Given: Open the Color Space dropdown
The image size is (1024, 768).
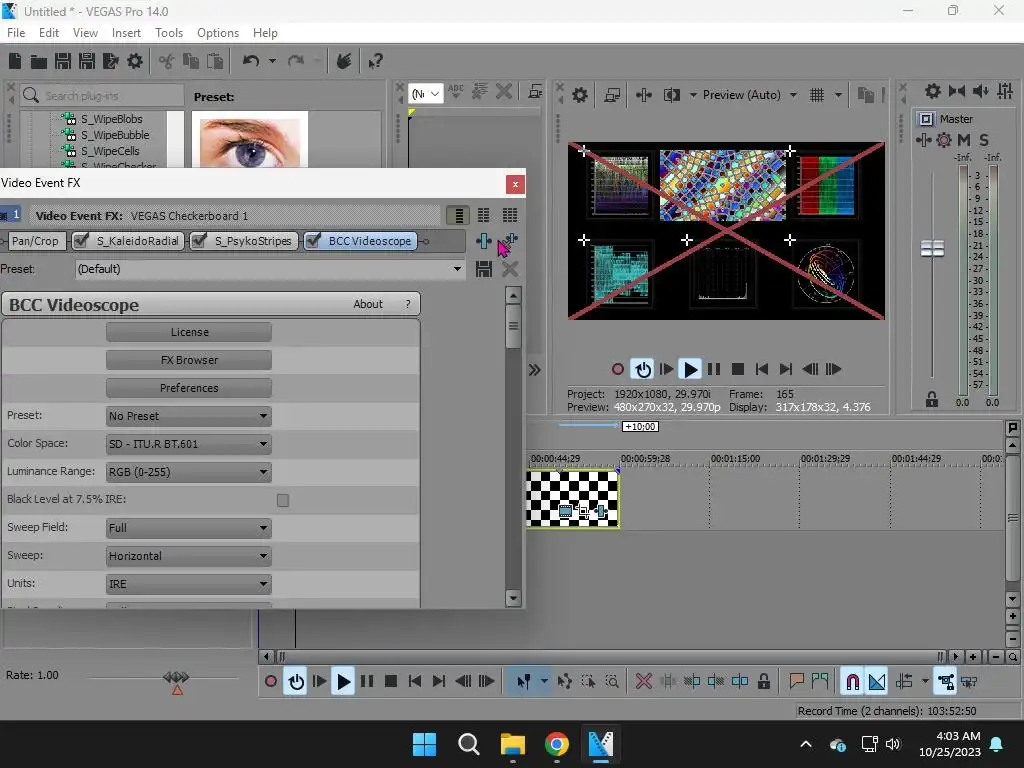Looking at the screenshot, I should tap(189, 444).
